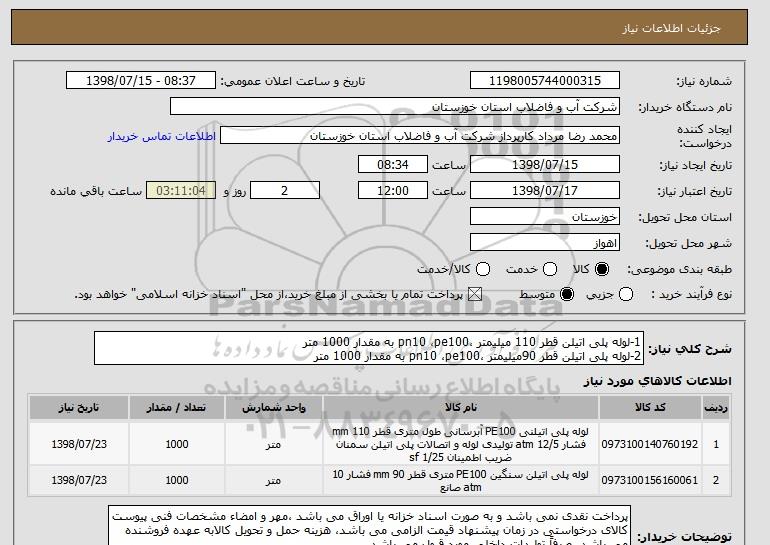Click the شرح کلی نیاز description box
The height and width of the screenshot is (545, 770).
tap(369, 348)
